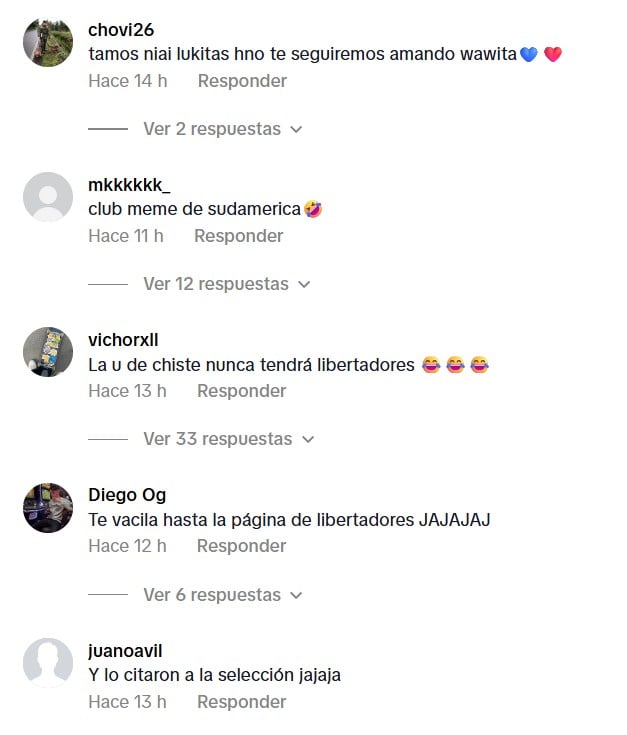The image size is (627, 735).
Task: Click vichorxll's profile avatar
Action: (x=48, y=352)
